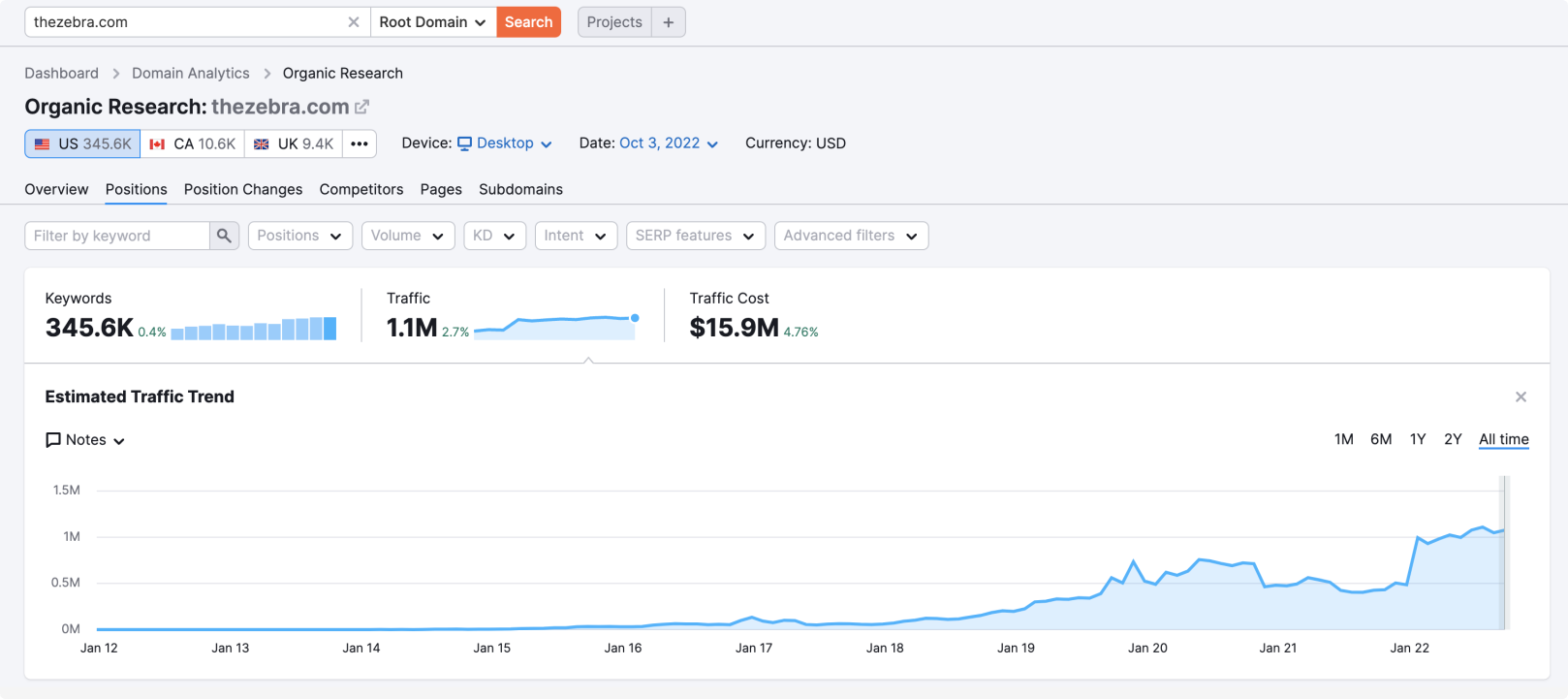Viewport: 1568px width, 699px height.
Task: Set trend range to 1Y
Action: coord(1418,439)
